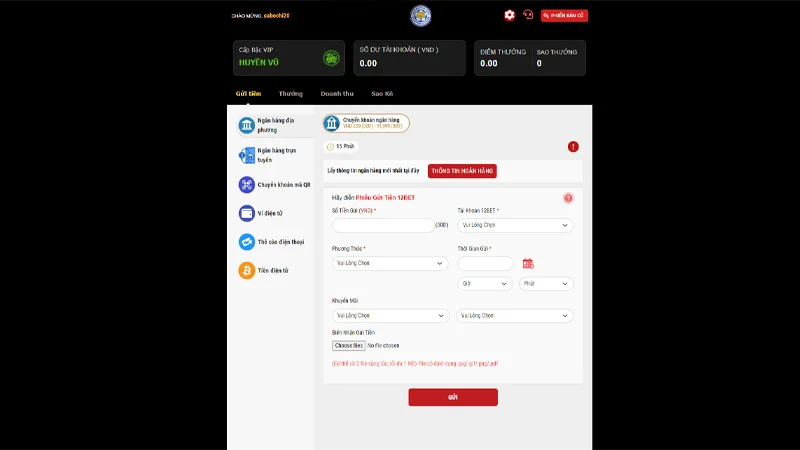
Task: Switch to Thưởng tab
Action: 290,94
